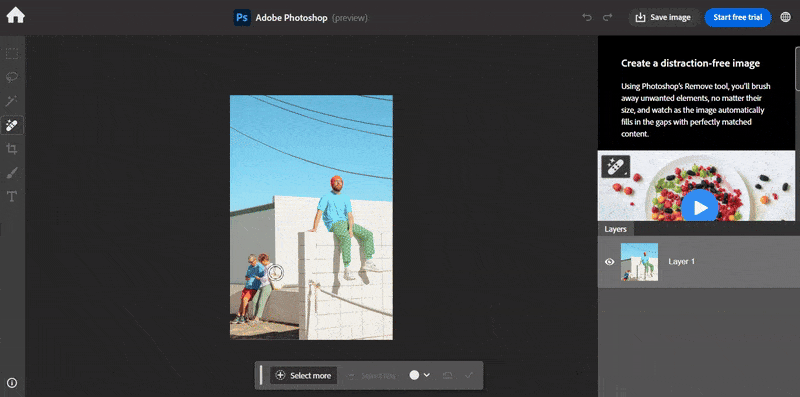The width and height of the screenshot is (800, 397).
Task: Click the drag handle on bottom toolbar
Action: (x=261, y=376)
